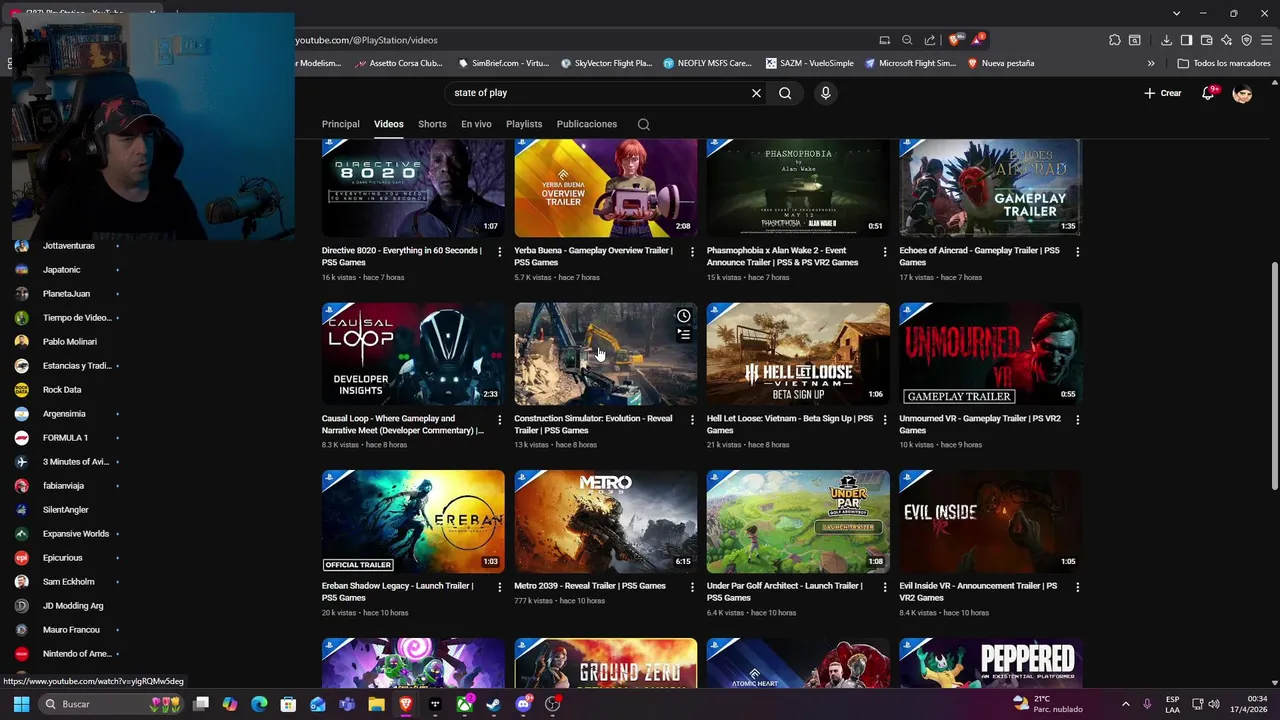Open options for Evil Inside VR video
This screenshot has height=720, width=1280.
point(1077,587)
